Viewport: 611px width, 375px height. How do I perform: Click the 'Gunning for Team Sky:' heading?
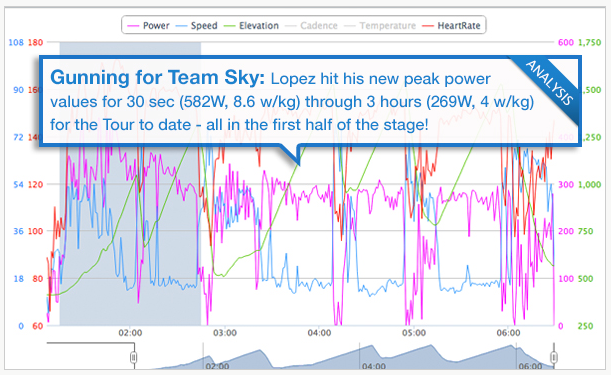click(x=157, y=77)
